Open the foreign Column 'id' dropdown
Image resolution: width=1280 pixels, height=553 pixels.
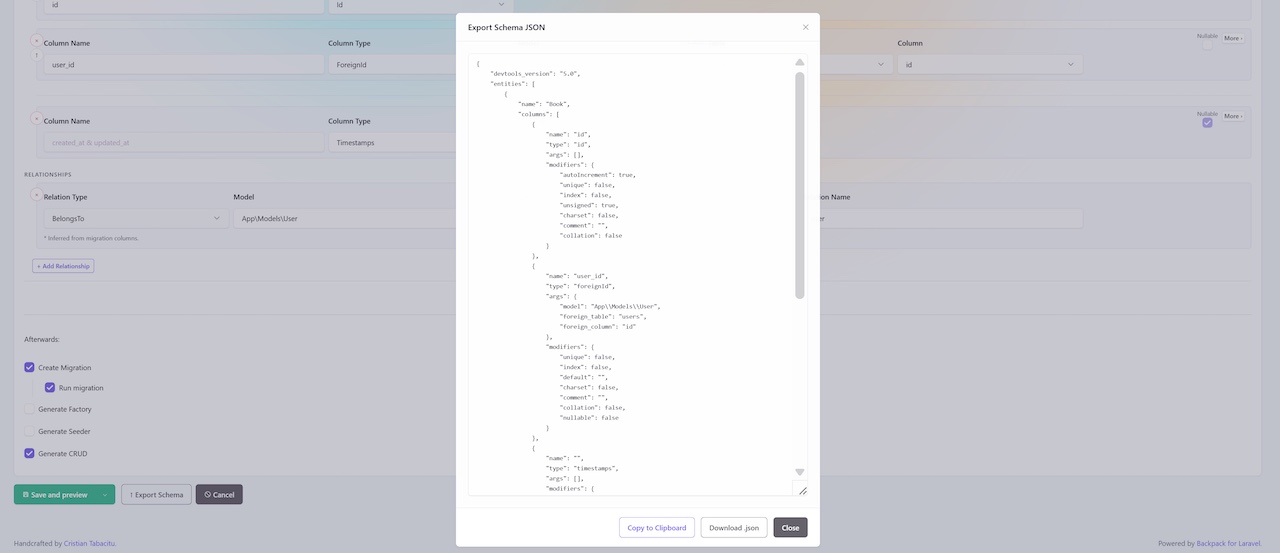(x=990, y=64)
